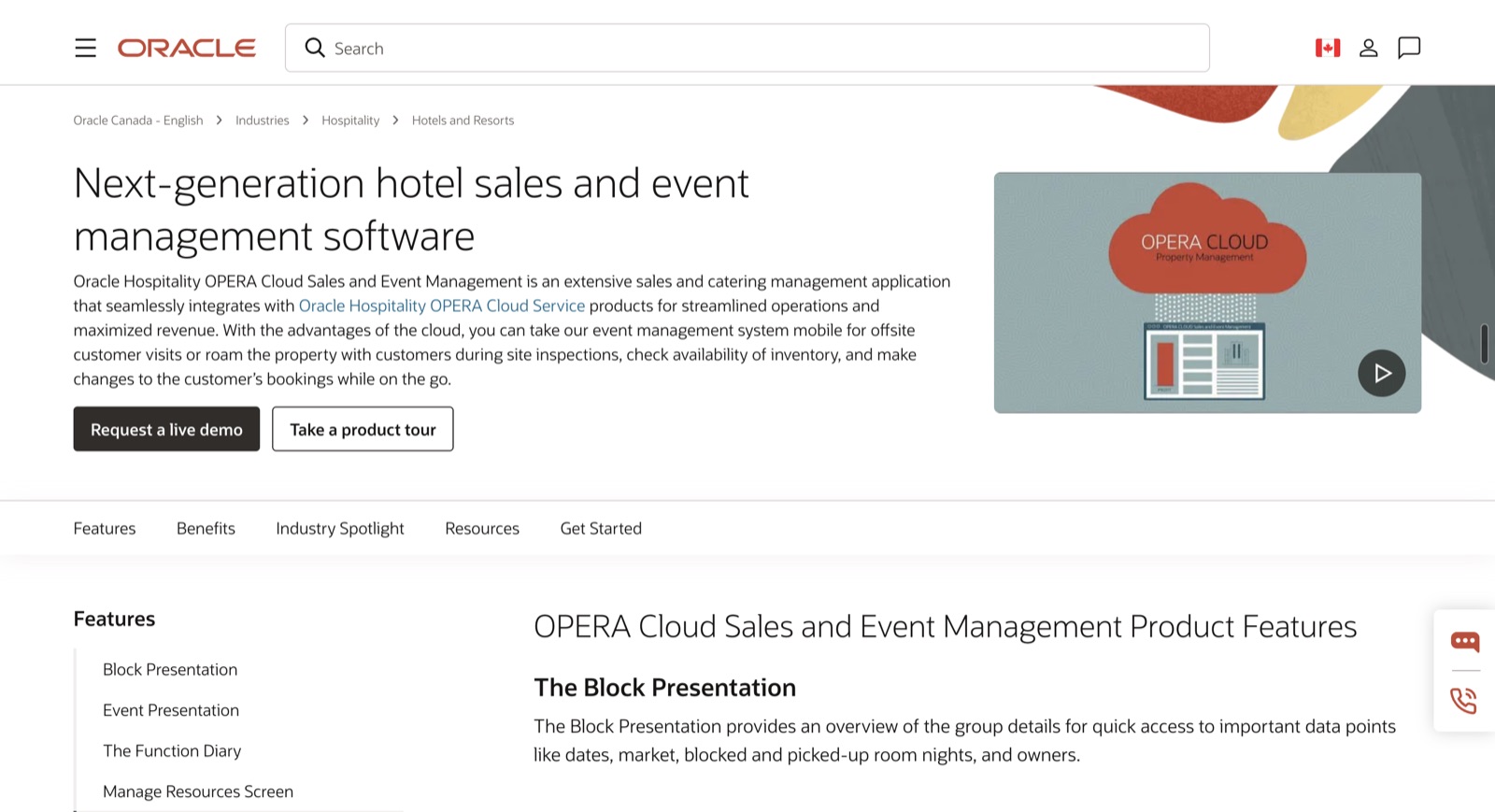Click Take a product tour button
Viewport: 1495px width, 812px height.
363,429
